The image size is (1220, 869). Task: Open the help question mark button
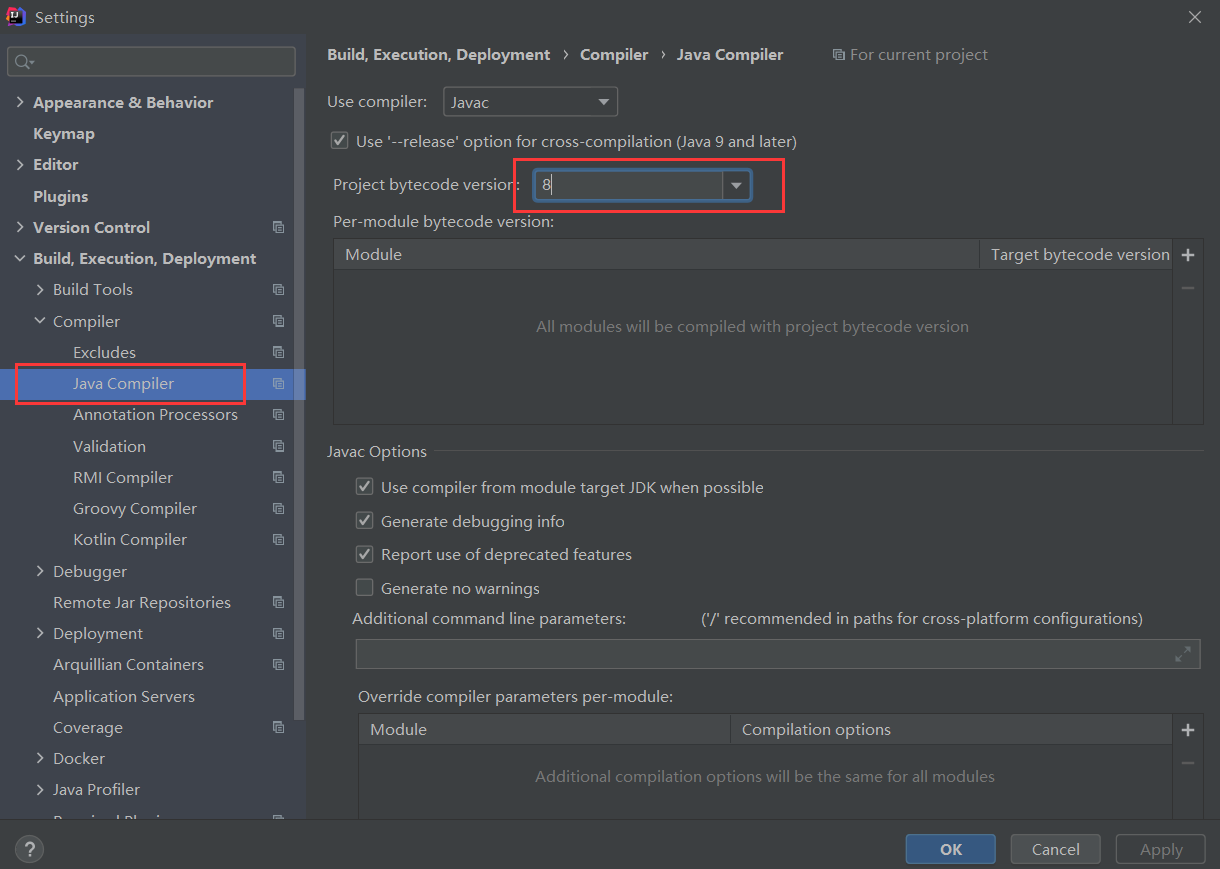29,850
